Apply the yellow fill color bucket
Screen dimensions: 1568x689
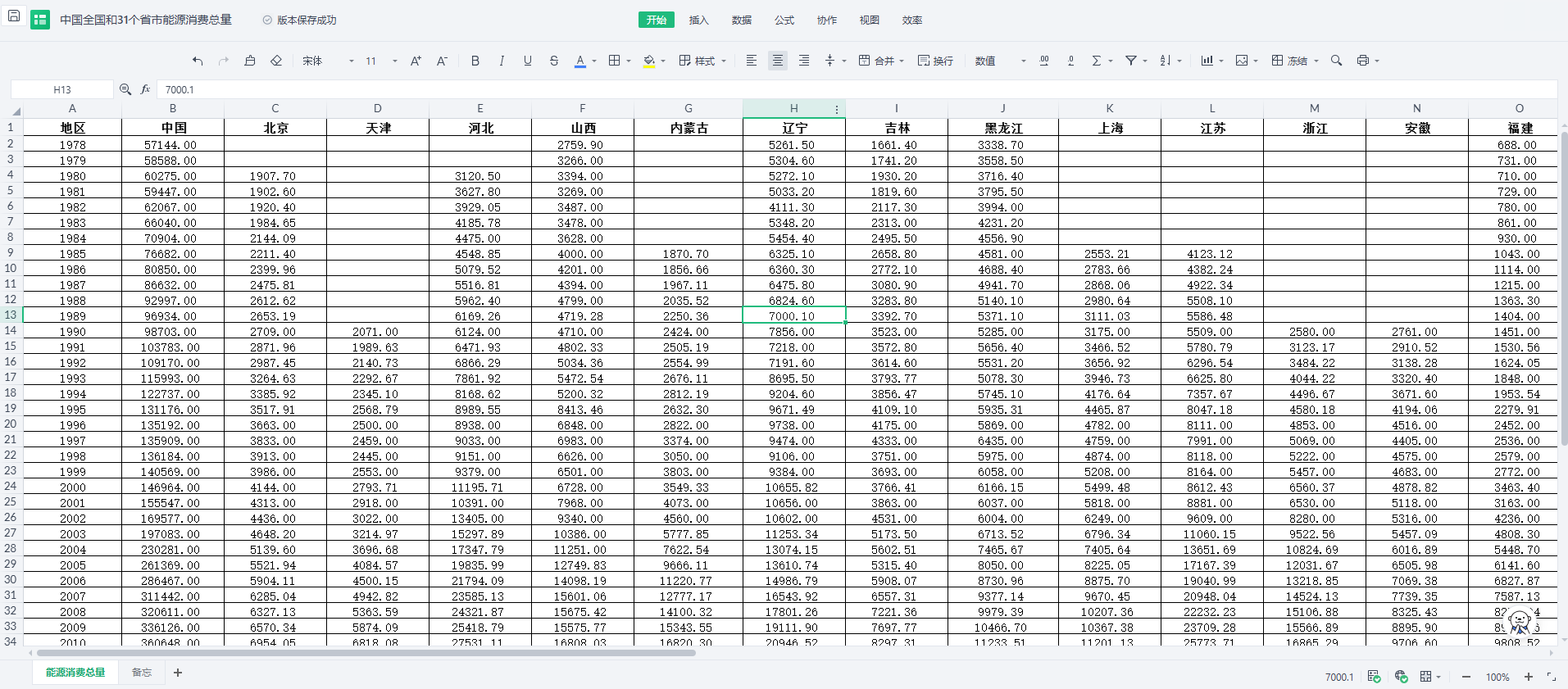pos(649,61)
